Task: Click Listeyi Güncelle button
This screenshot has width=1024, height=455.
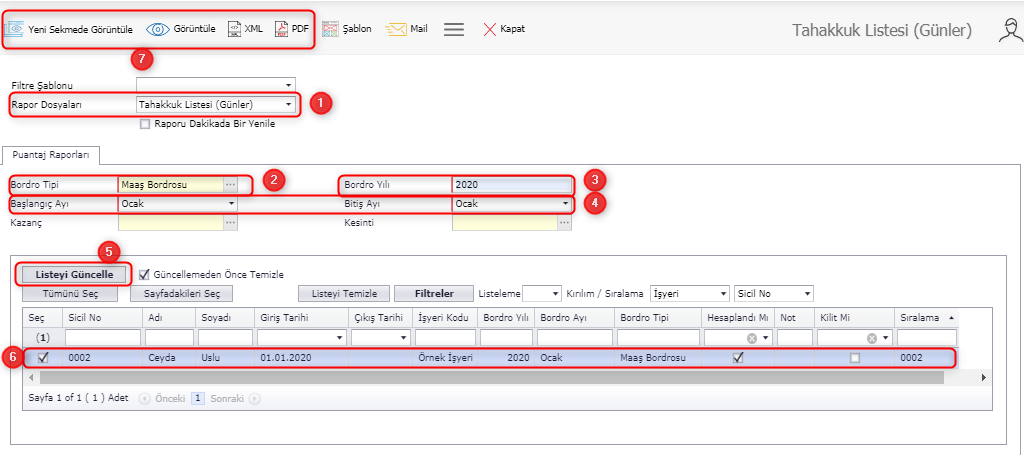Action: 74,274
